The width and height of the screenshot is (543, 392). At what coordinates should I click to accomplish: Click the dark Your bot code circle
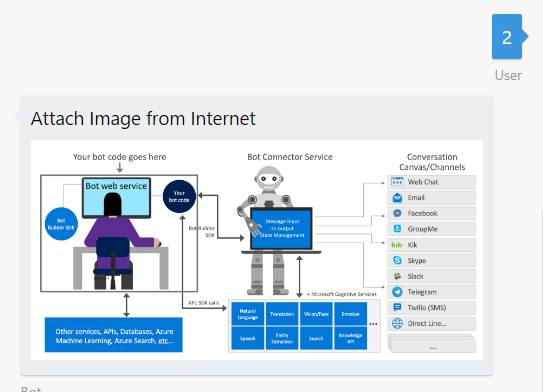tap(179, 196)
